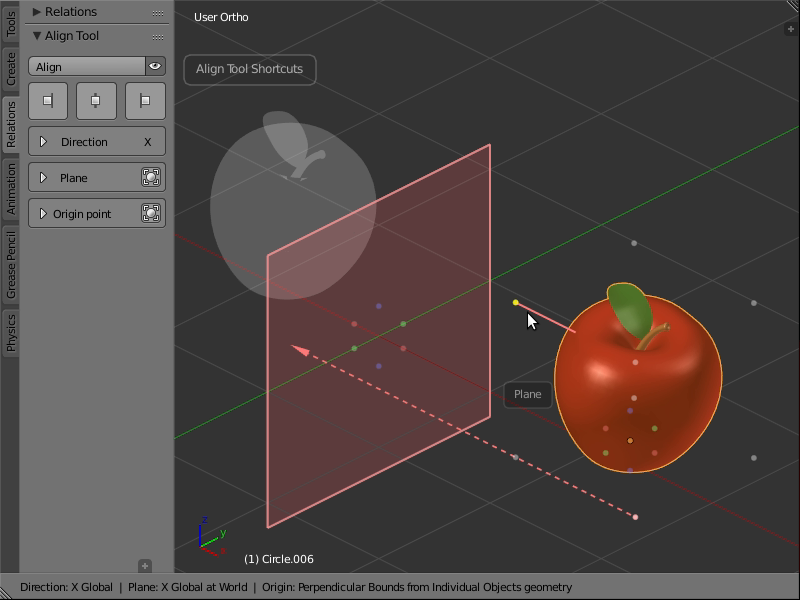Click the X axis label in the Direction row
Viewport: 800px width, 600px height.
point(150,141)
